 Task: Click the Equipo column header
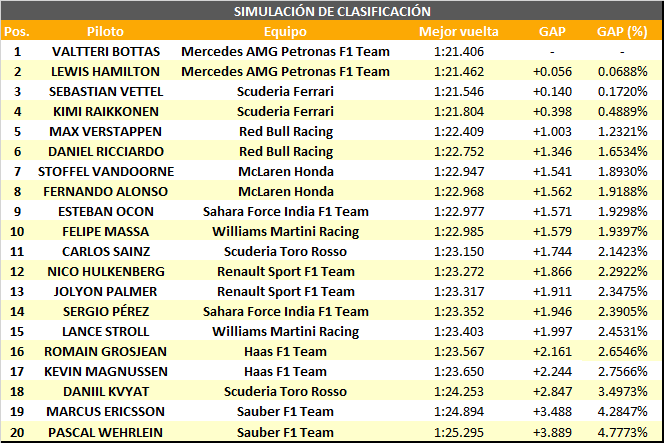point(285,31)
